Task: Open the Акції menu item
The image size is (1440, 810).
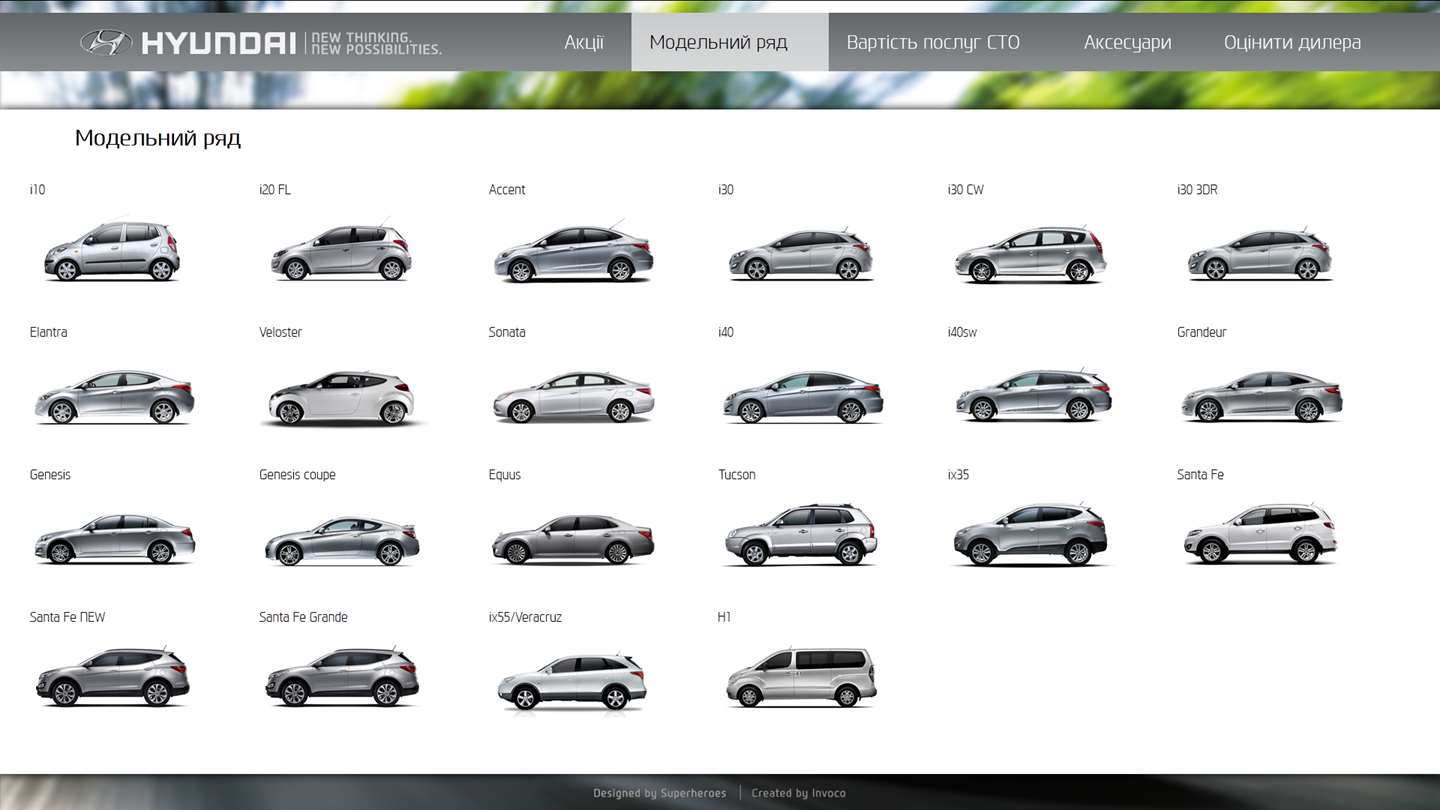Action: coord(584,42)
